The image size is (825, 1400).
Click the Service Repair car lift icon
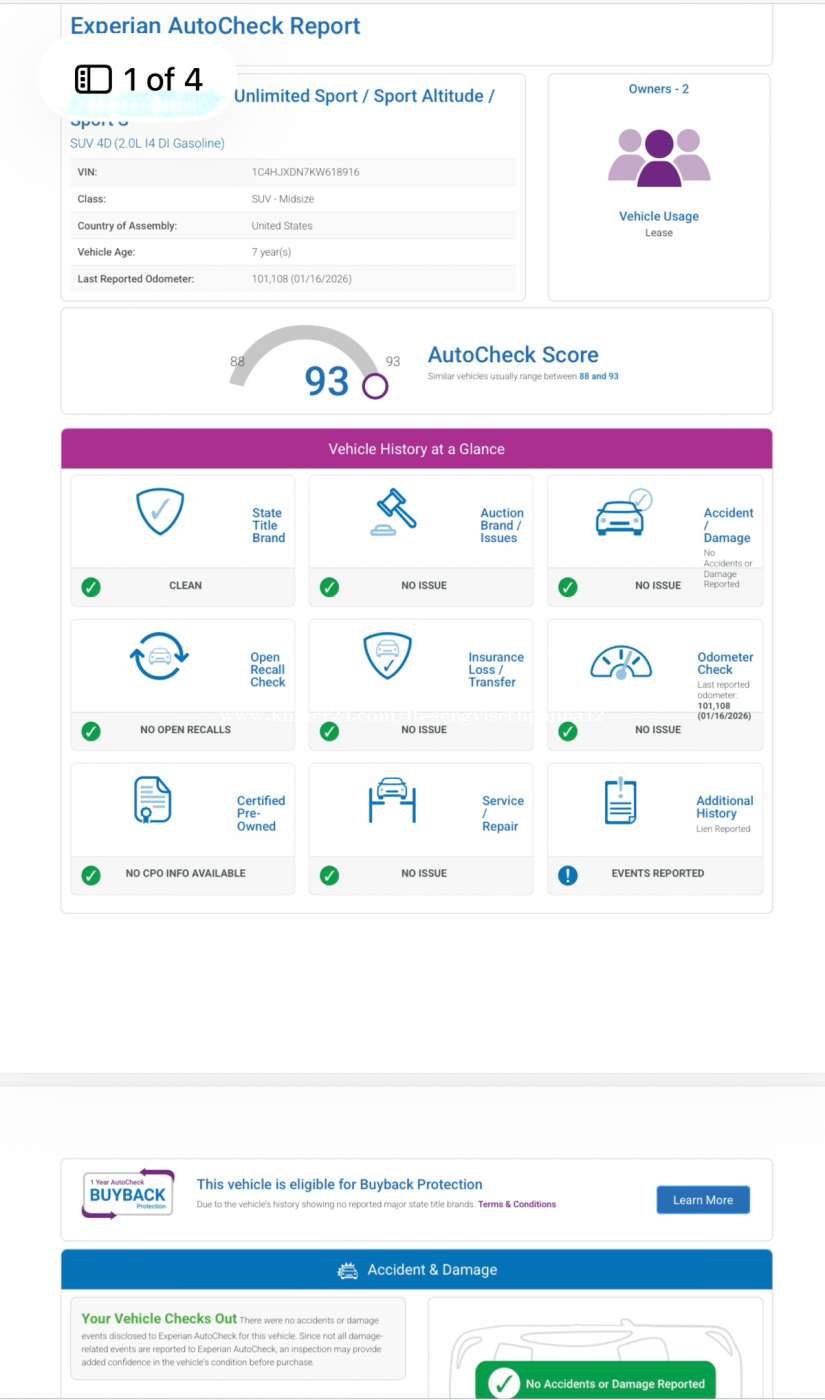[392, 800]
